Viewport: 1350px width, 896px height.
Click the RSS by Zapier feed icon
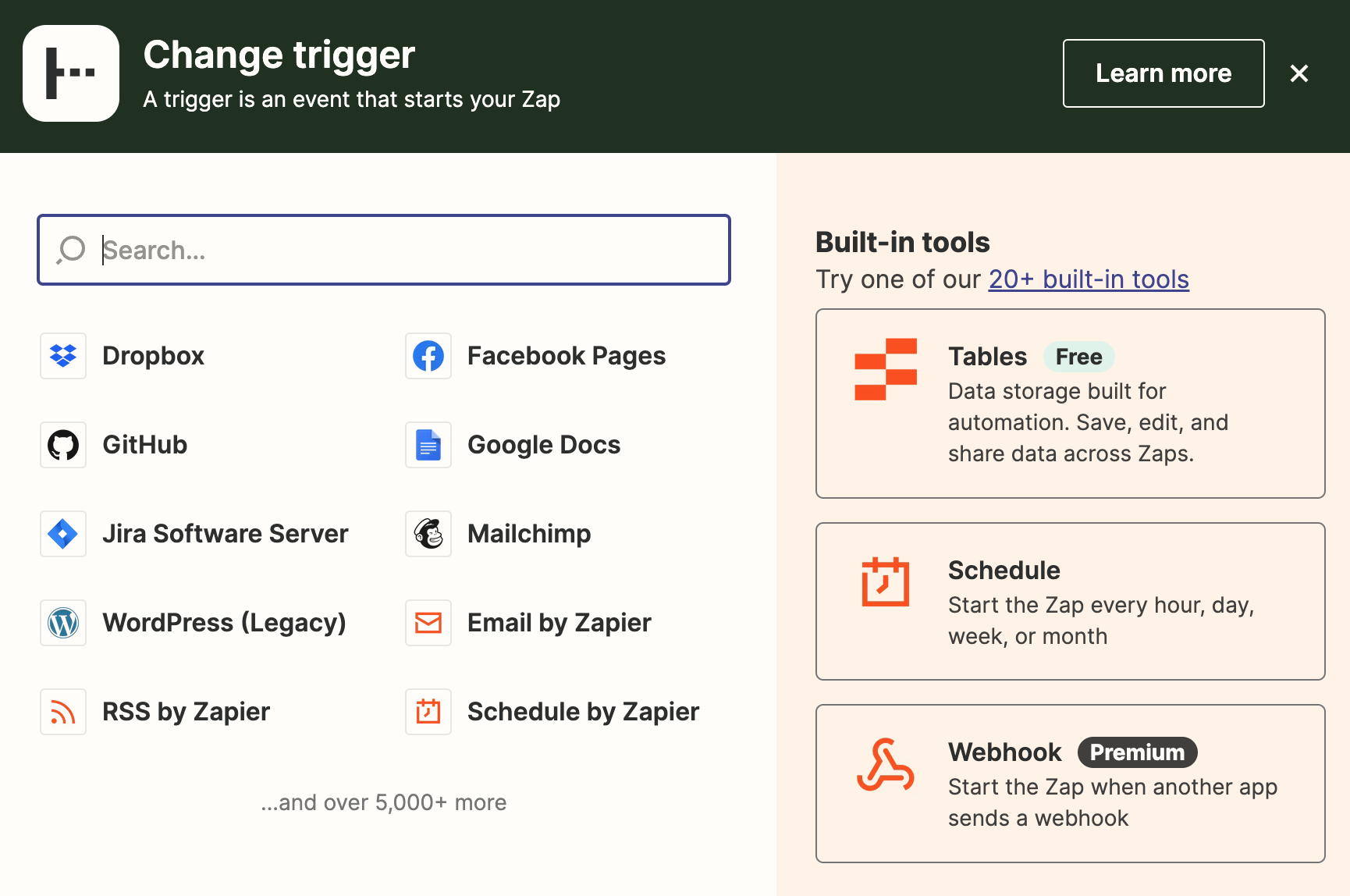tap(63, 712)
